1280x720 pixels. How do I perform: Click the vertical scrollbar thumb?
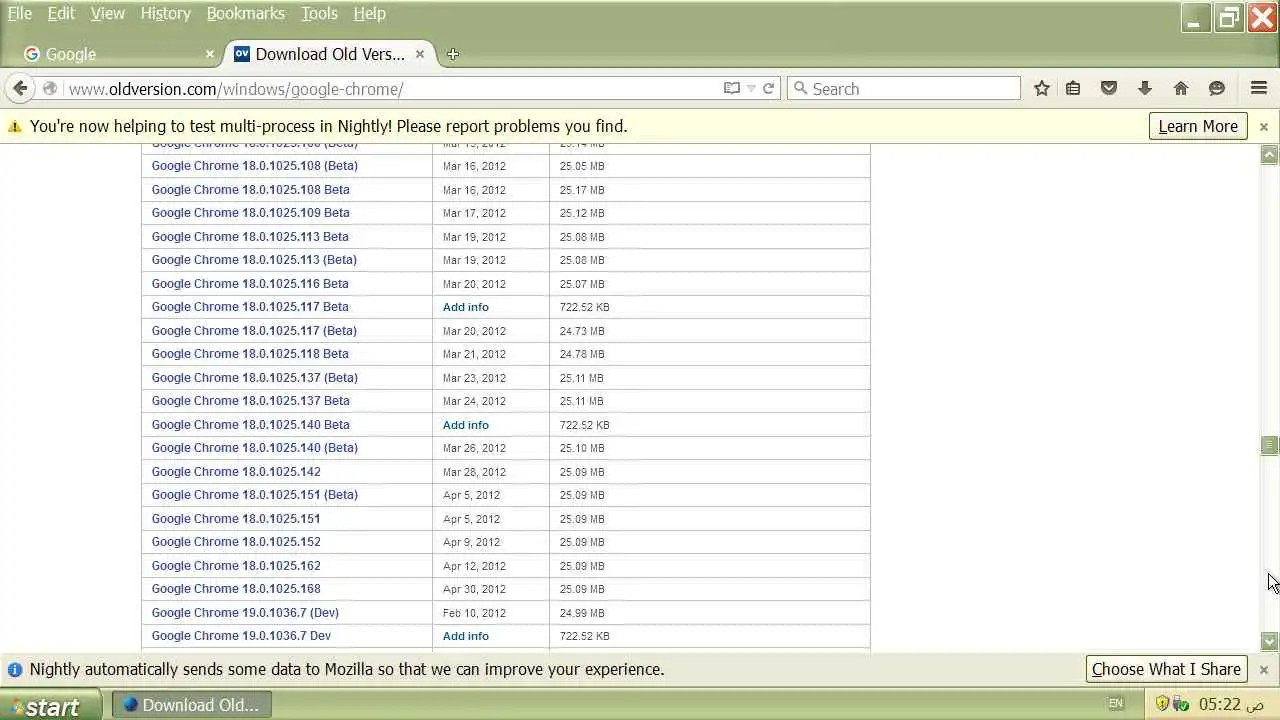pos(1270,445)
